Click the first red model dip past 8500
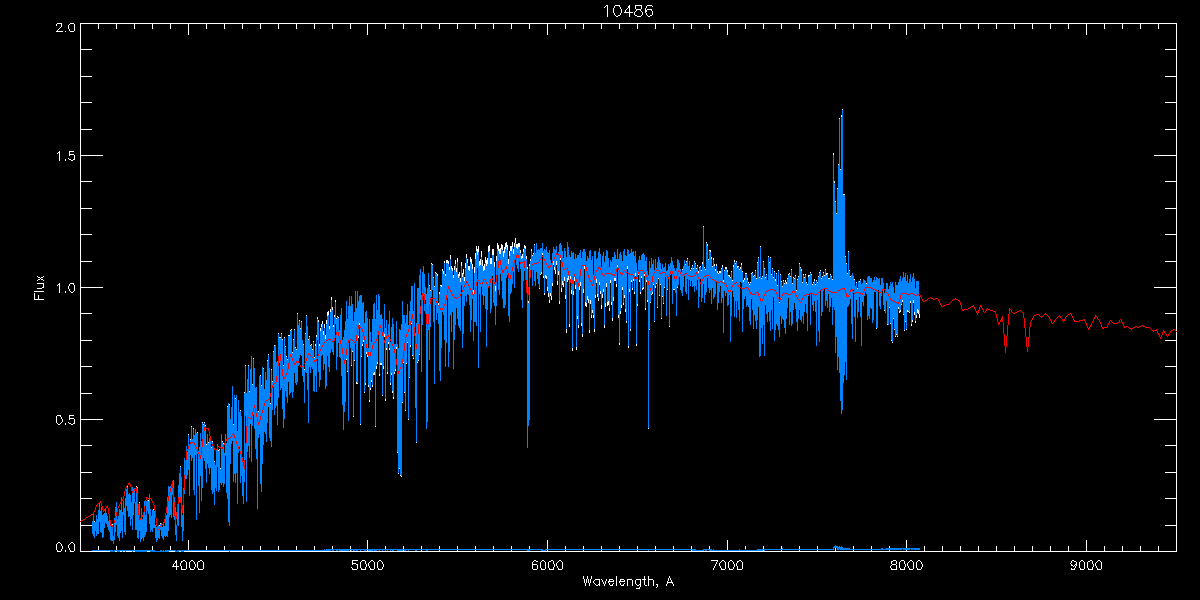 (x=1005, y=346)
